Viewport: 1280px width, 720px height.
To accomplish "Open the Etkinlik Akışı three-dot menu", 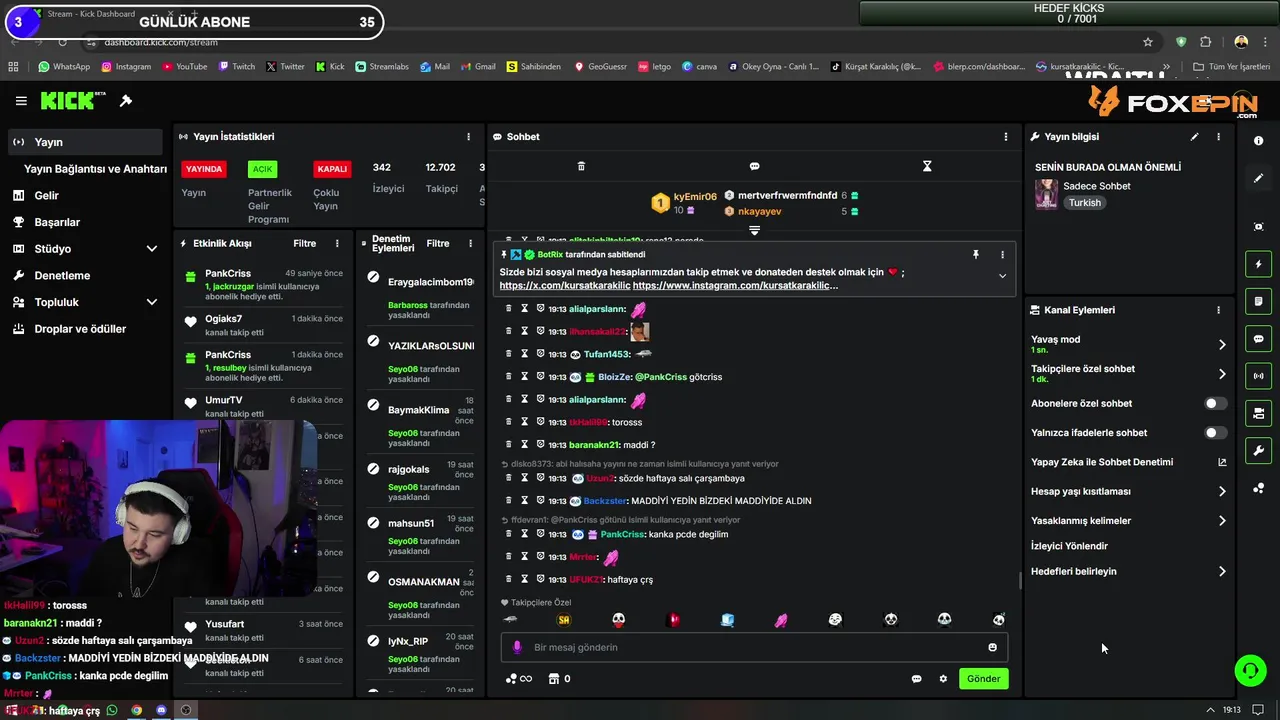I will point(337,243).
